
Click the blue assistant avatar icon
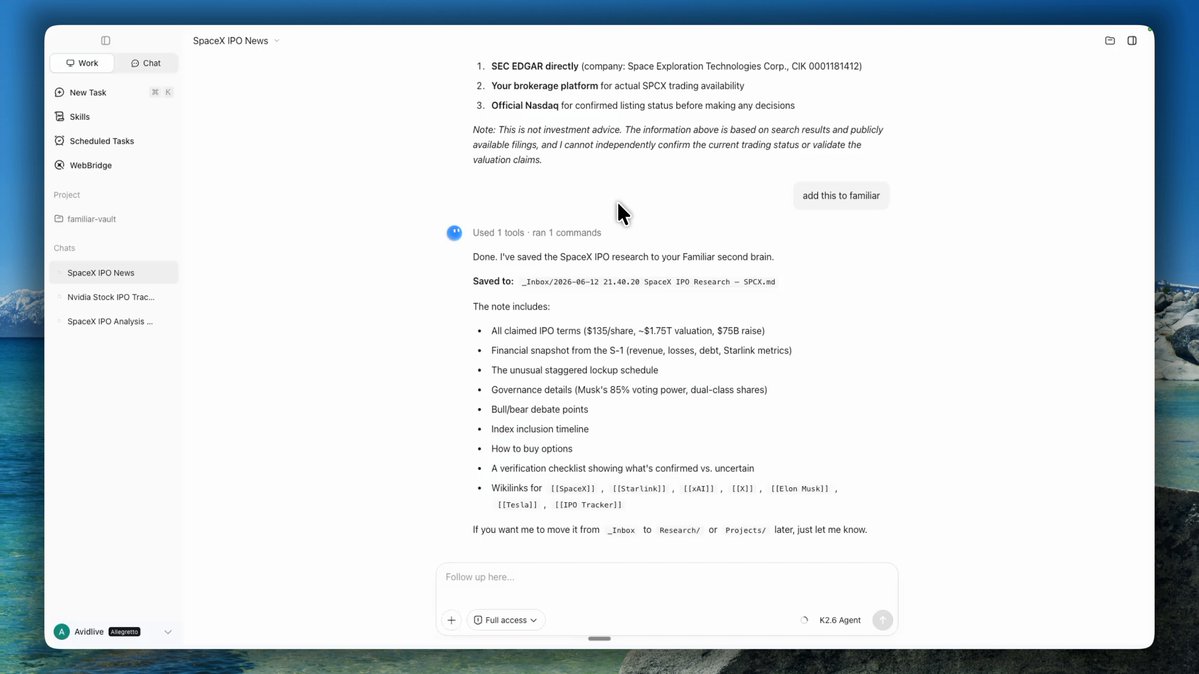click(x=454, y=233)
